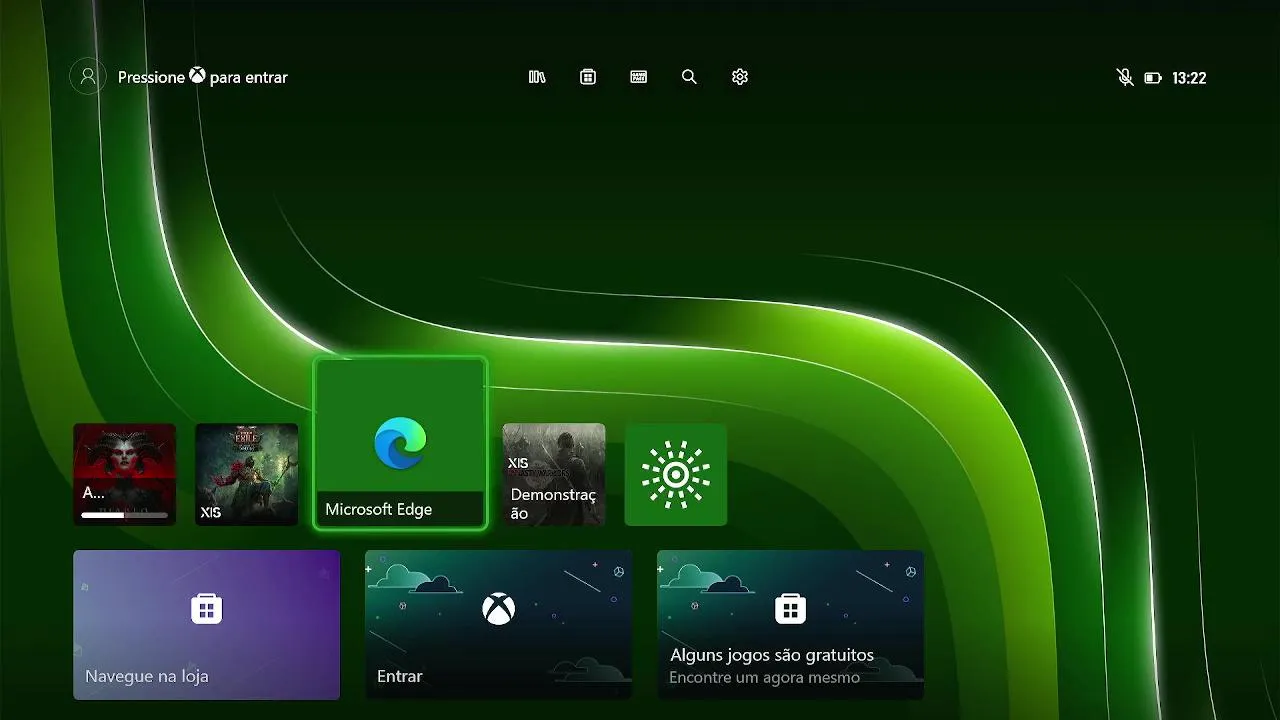This screenshot has width=1280, height=720.
Task: Open search with the magnifier icon
Action: pos(689,77)
